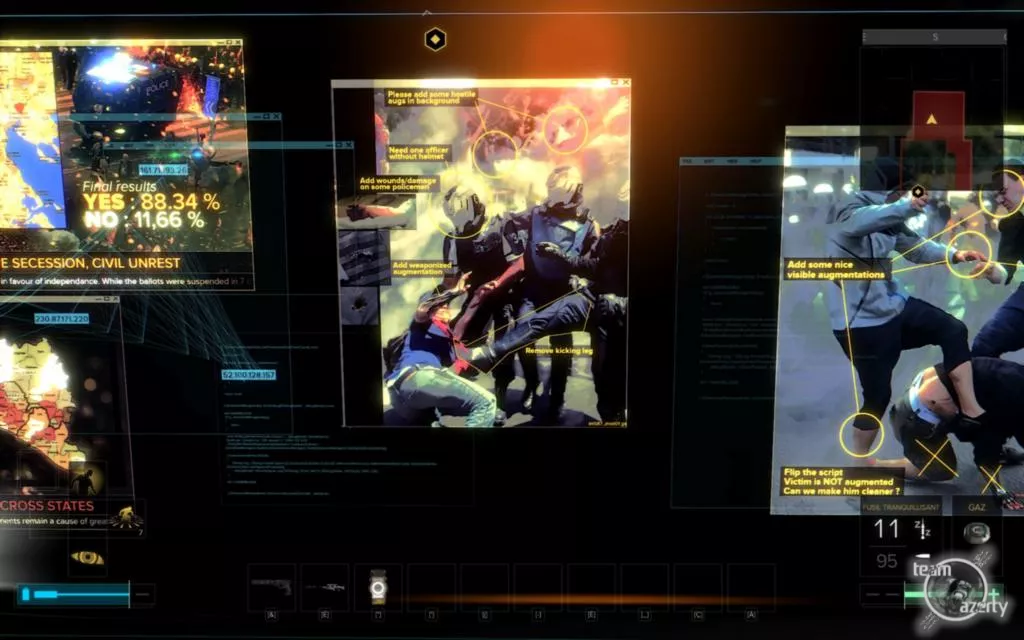
Task: Open the arm thumbnail in the center window
Action: (x=376, y=212)
